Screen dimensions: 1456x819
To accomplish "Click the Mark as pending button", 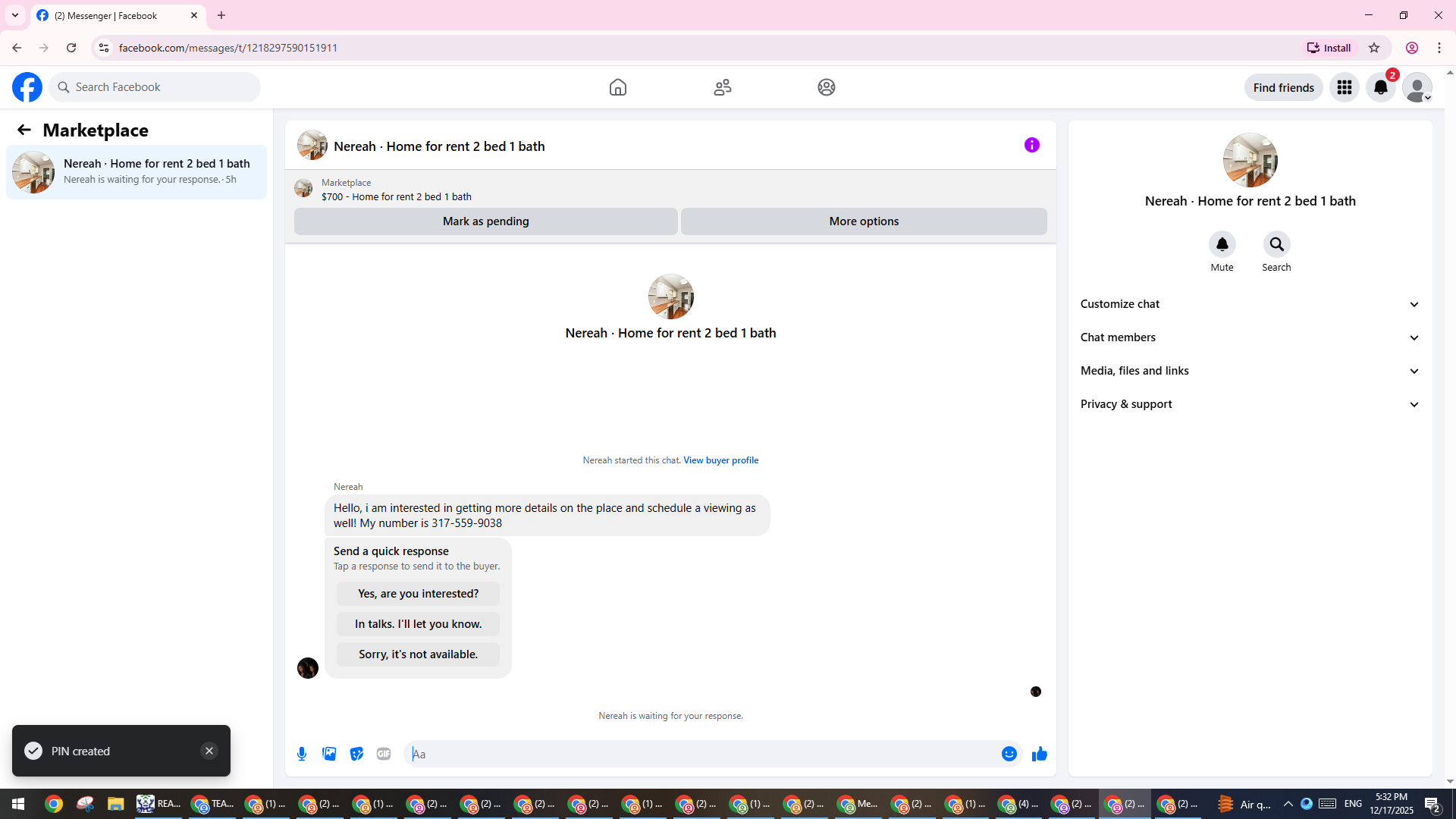I will click(485, 221).
